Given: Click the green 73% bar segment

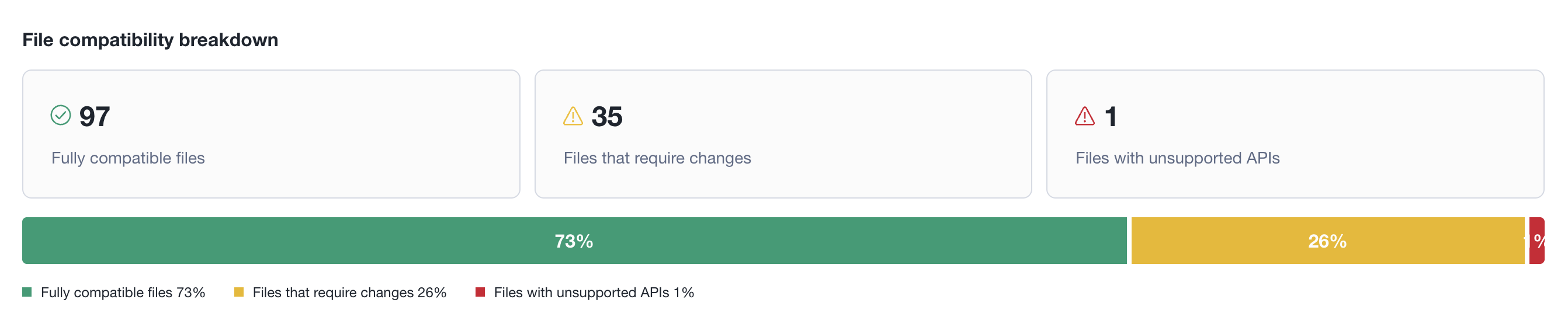Looking at the screenshot, I should tap(573, 241).
